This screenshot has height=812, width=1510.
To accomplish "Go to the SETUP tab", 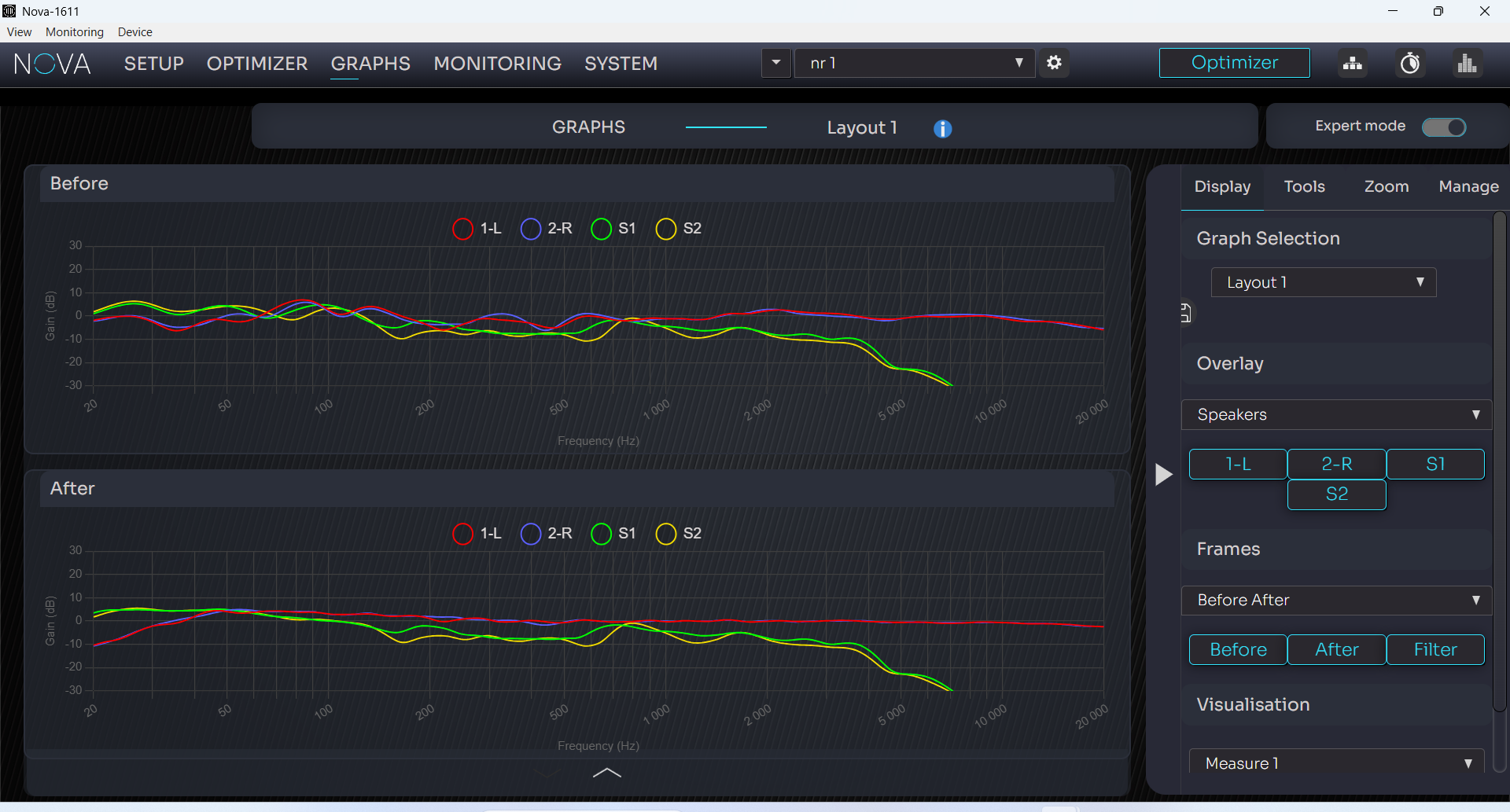I will pos(154,64).
